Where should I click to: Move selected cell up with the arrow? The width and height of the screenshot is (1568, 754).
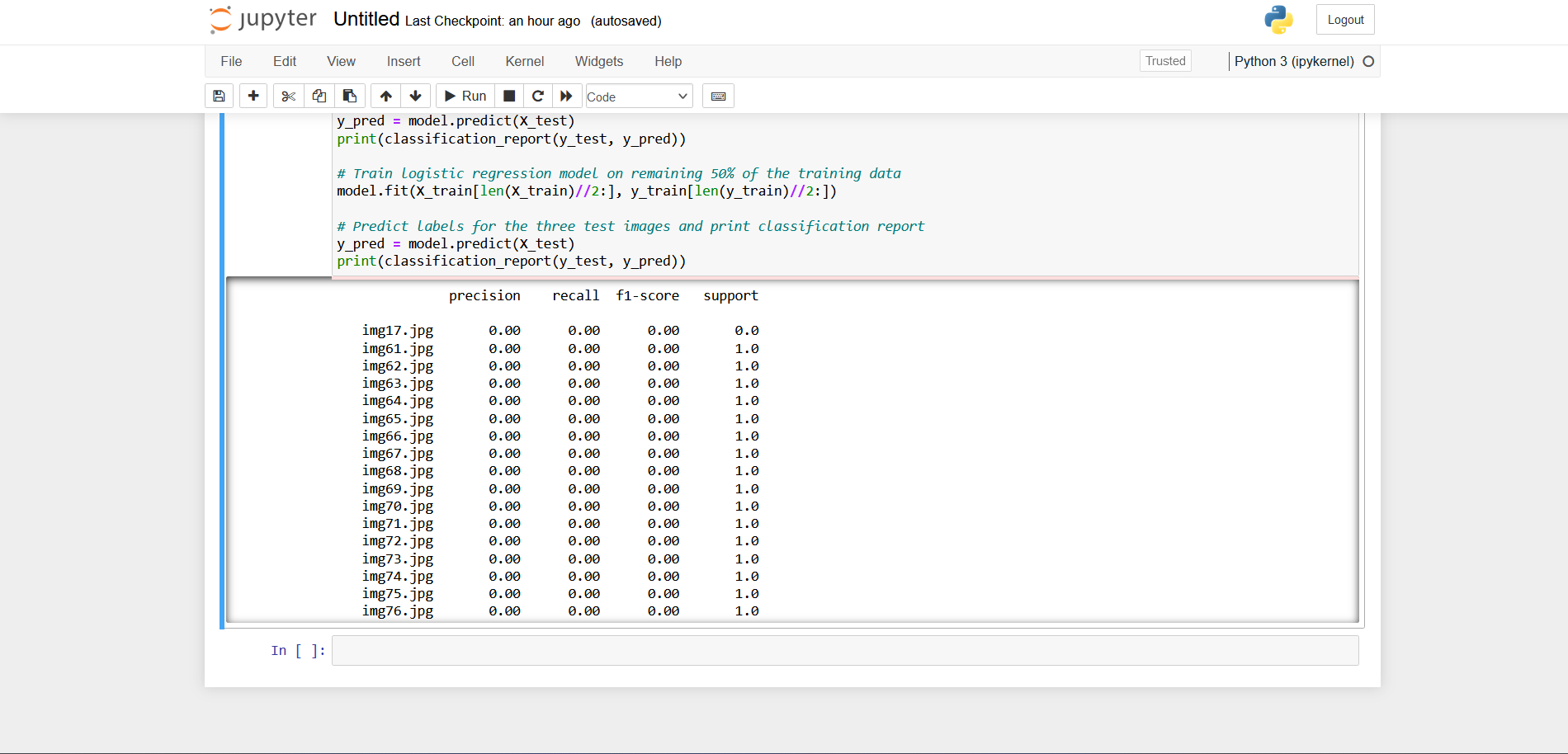[385, 97]
